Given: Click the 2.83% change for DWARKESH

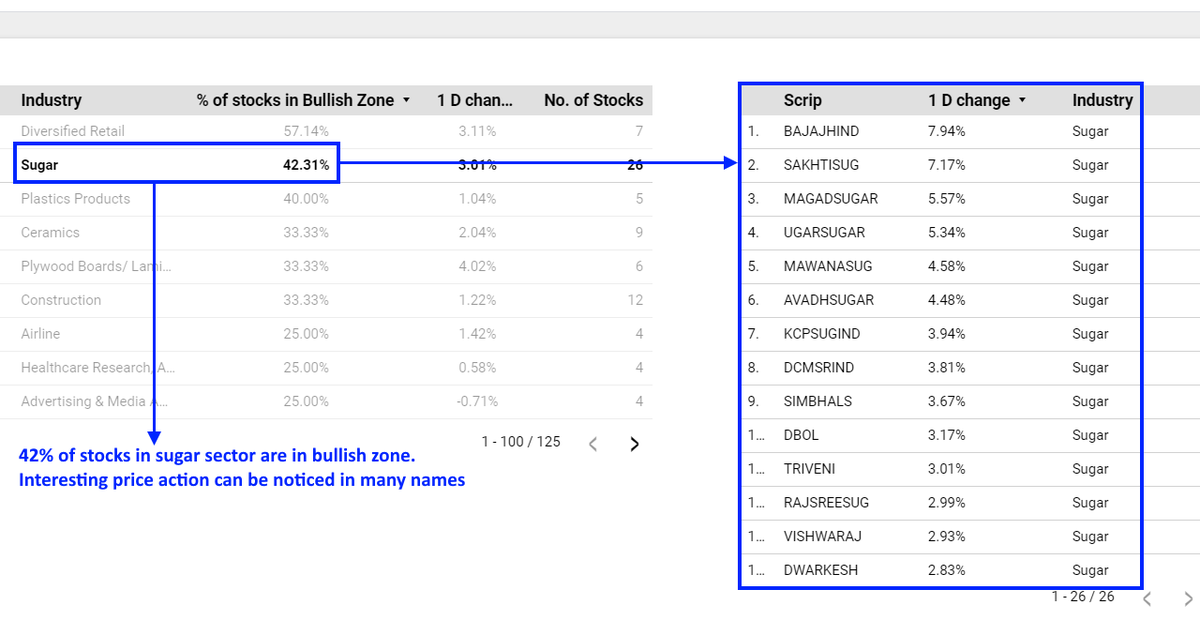Looking at the screenshot, I should coord(947,572).
